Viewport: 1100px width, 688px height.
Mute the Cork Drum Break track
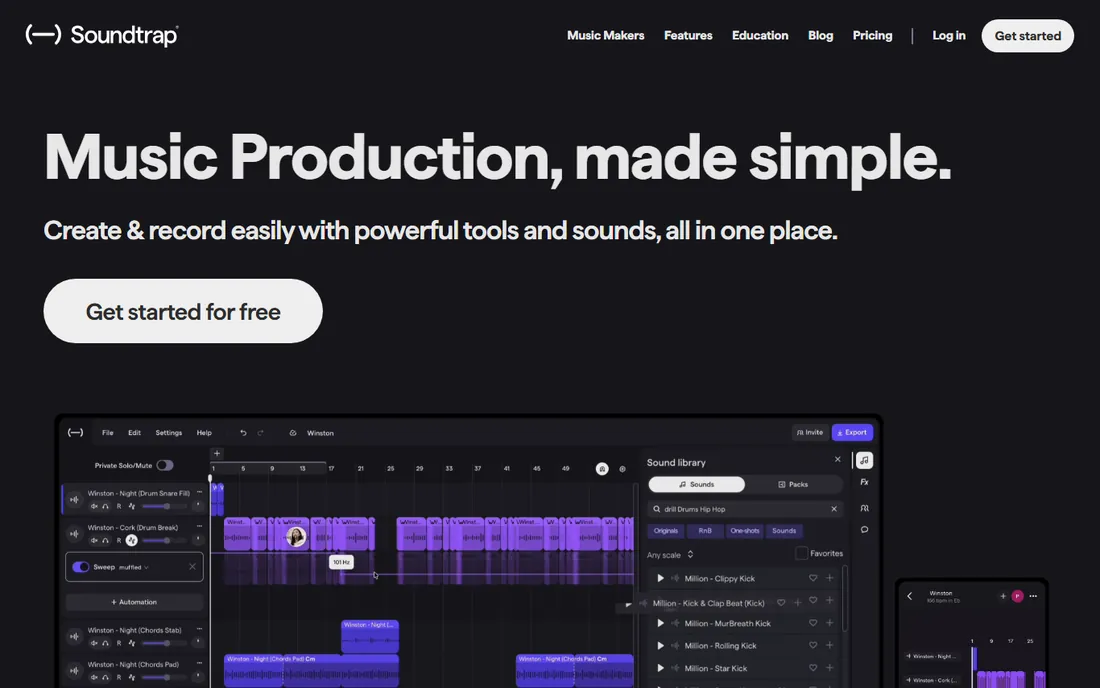point(94,540)
